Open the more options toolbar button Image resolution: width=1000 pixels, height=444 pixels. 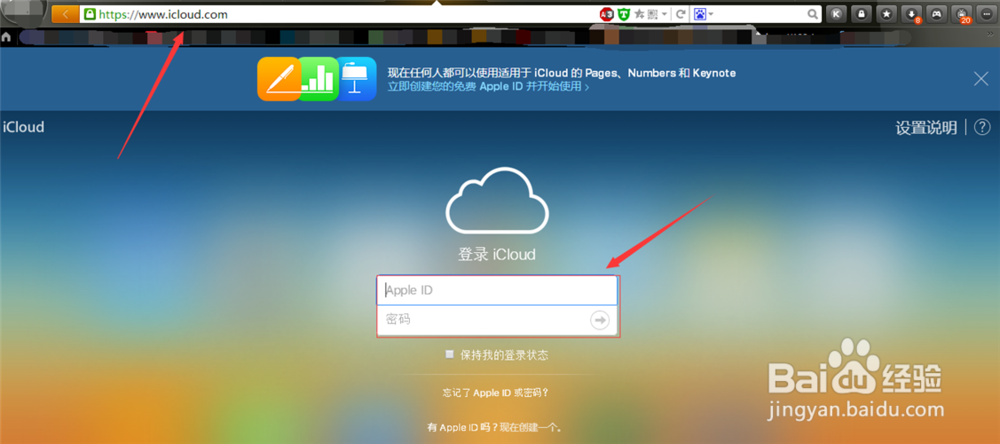point(985,14)
